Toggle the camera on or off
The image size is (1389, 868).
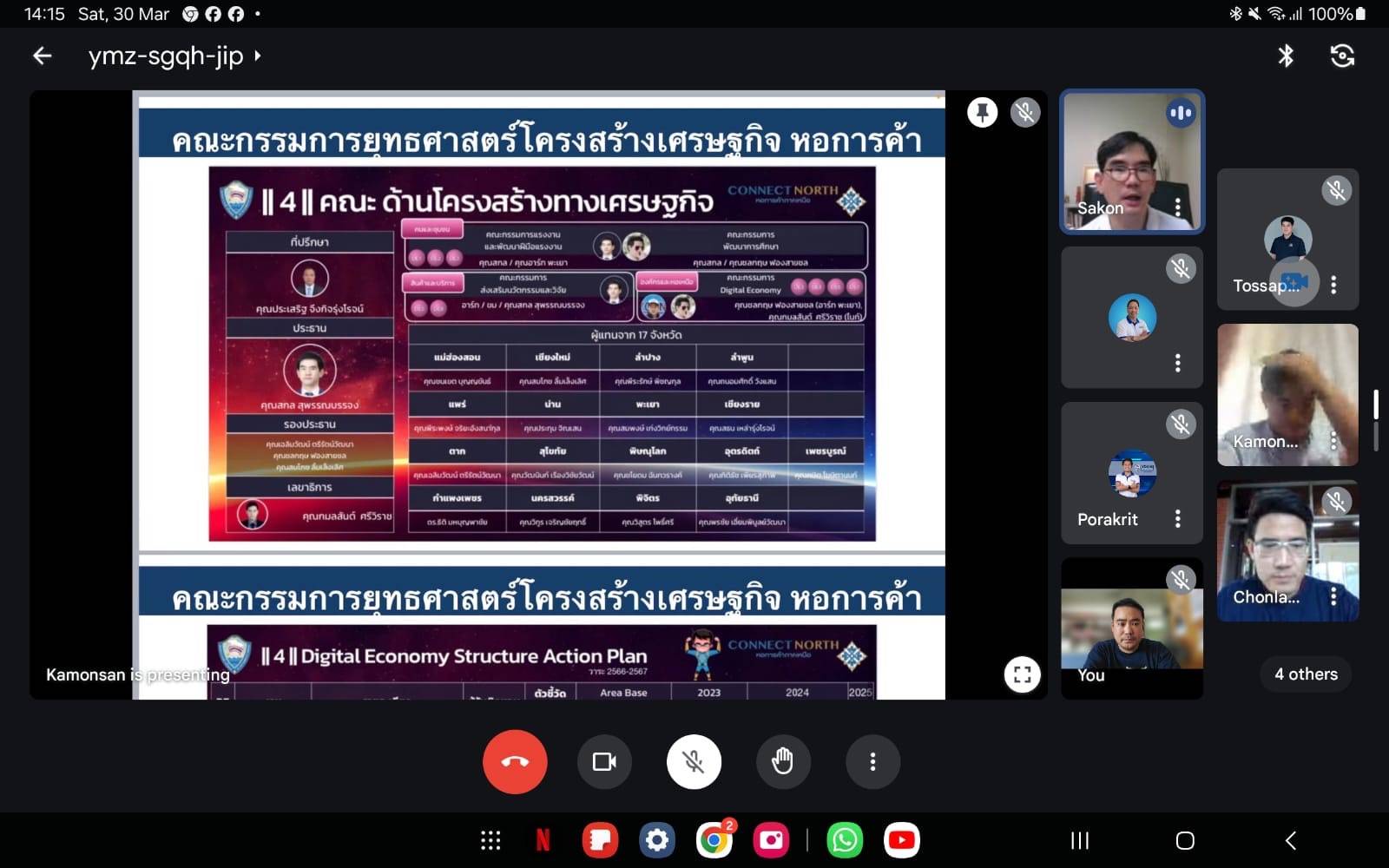604,762
